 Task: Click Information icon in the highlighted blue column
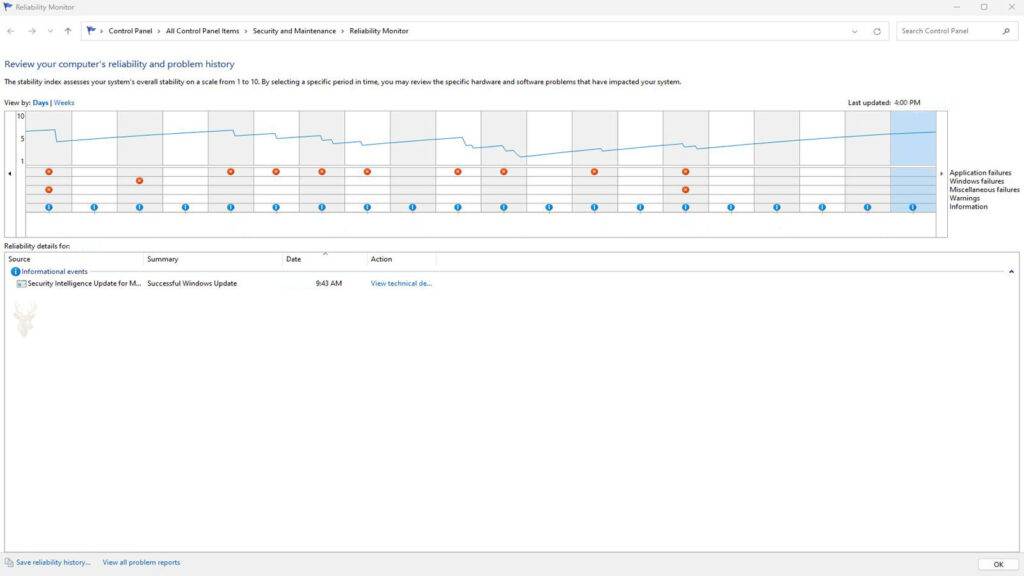tap(912, 207)
